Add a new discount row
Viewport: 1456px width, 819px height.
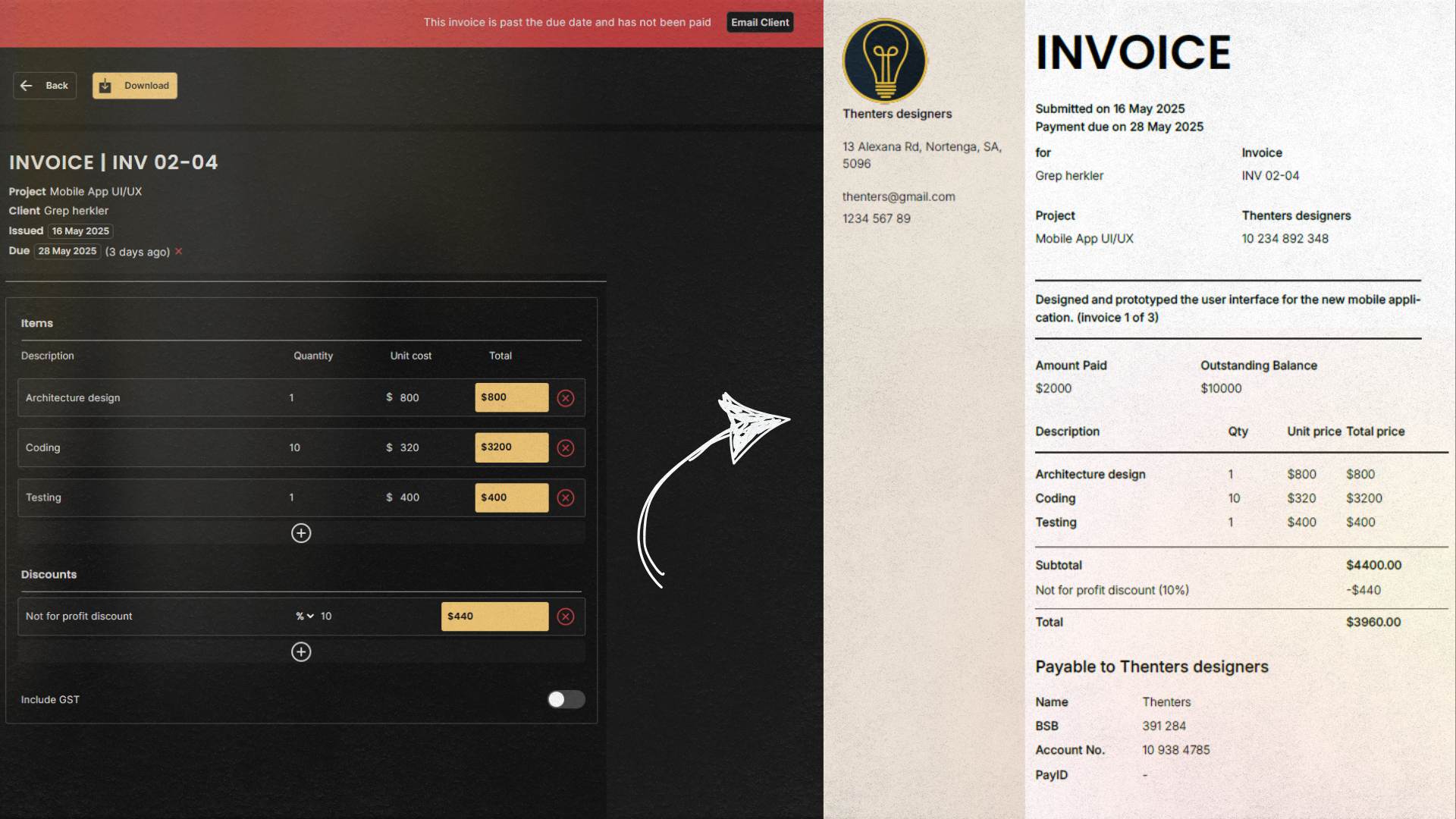pos(301,652)
